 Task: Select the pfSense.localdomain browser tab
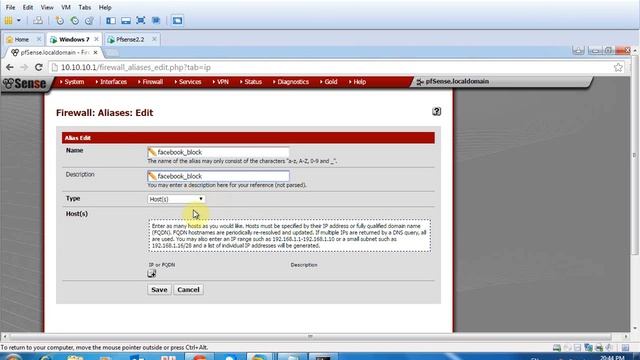(x=54, y=53)
